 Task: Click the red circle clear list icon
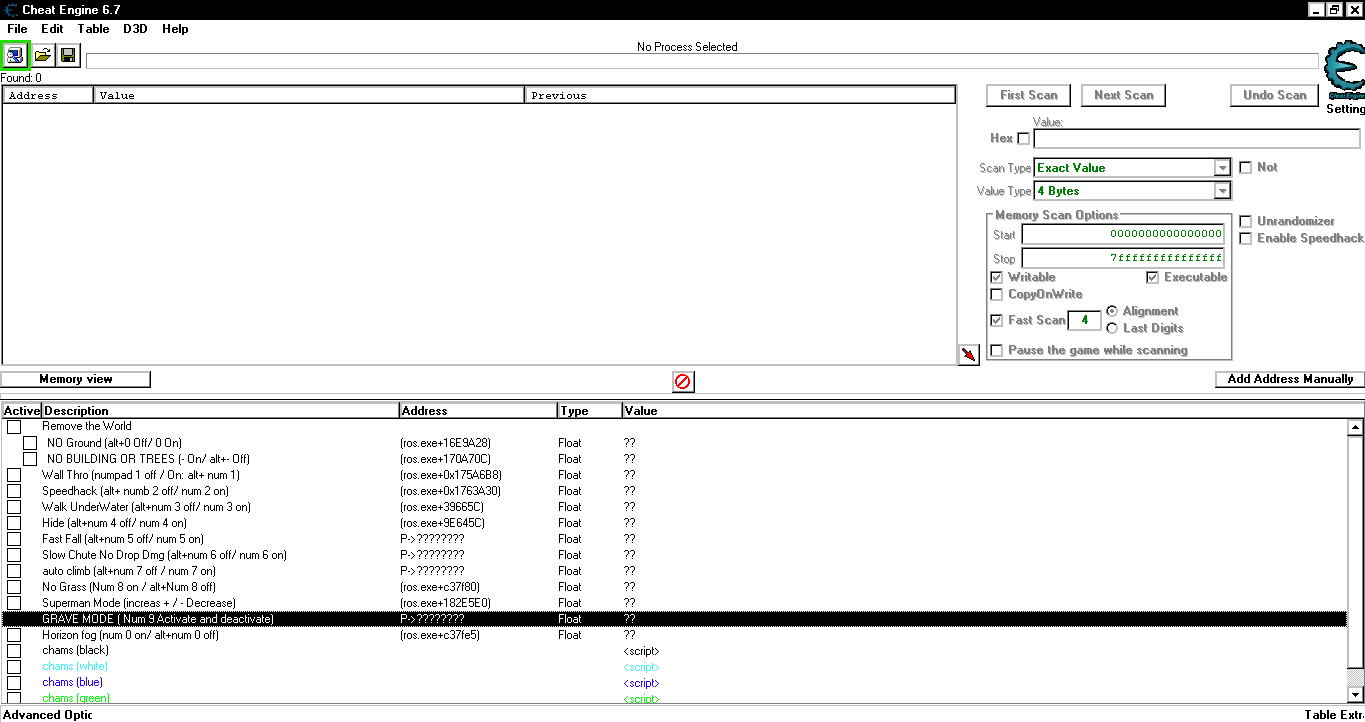(683, 382)
